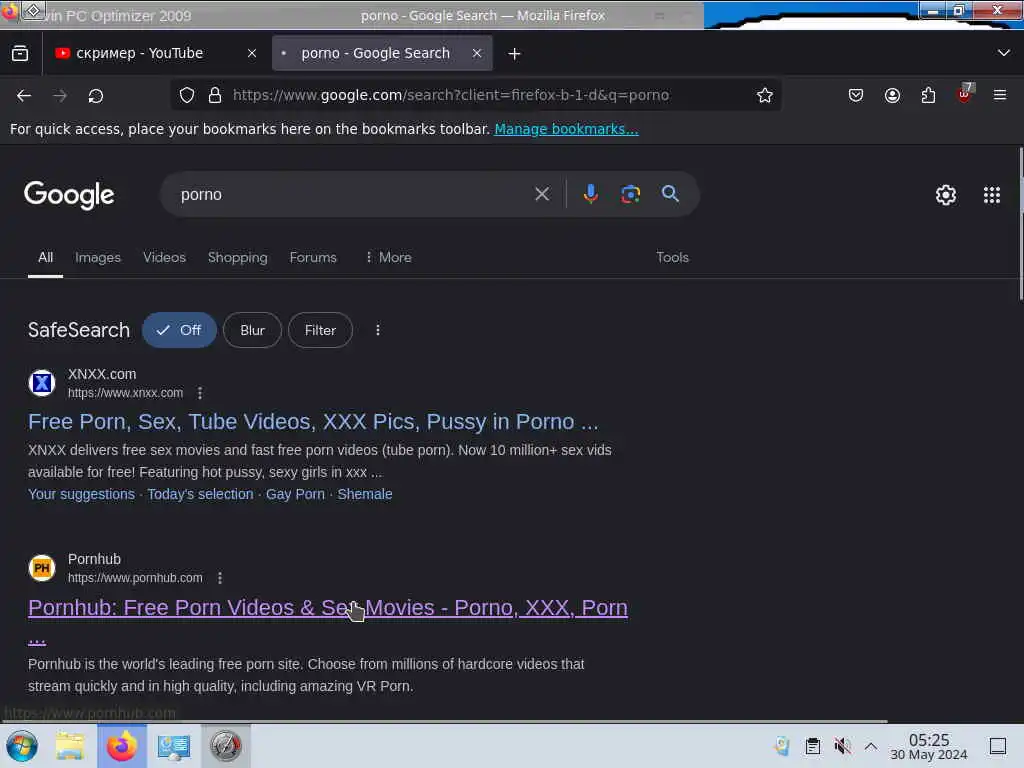The image size is (1024, 768).
Task: Open the Your suggestions sitelink
Action: coord(81,494)
